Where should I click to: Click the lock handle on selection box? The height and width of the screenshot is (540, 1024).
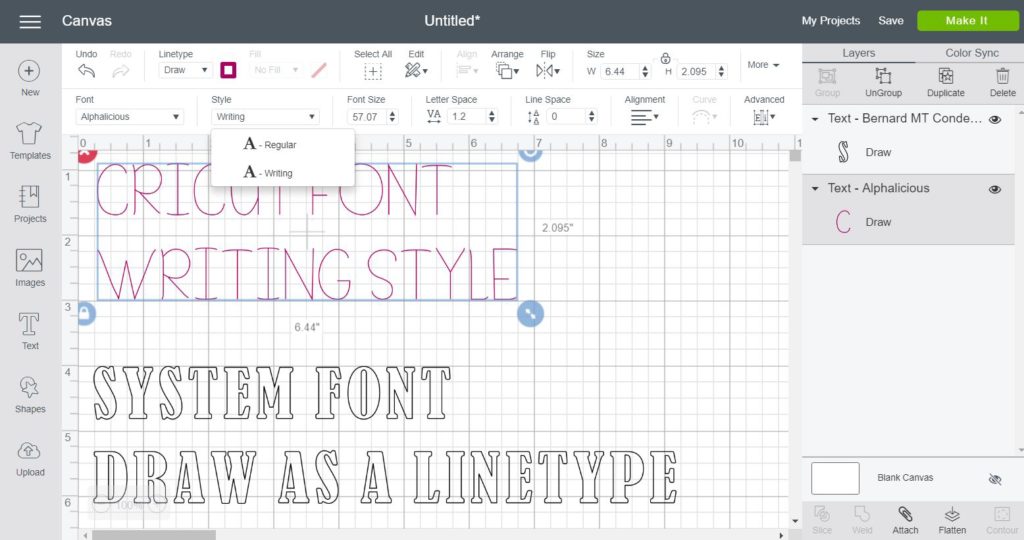pyautogui.click(x=86, y=313)
